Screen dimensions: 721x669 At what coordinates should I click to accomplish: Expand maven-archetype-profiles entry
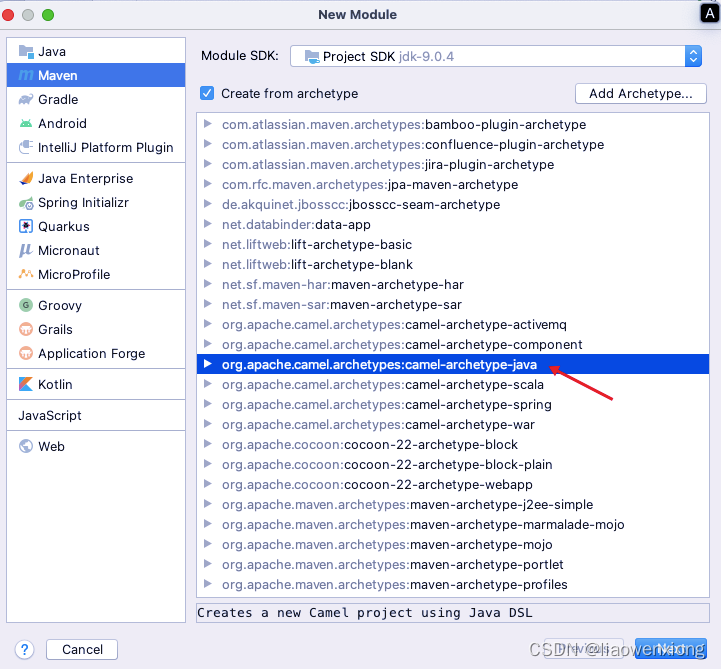pos(208,584)
